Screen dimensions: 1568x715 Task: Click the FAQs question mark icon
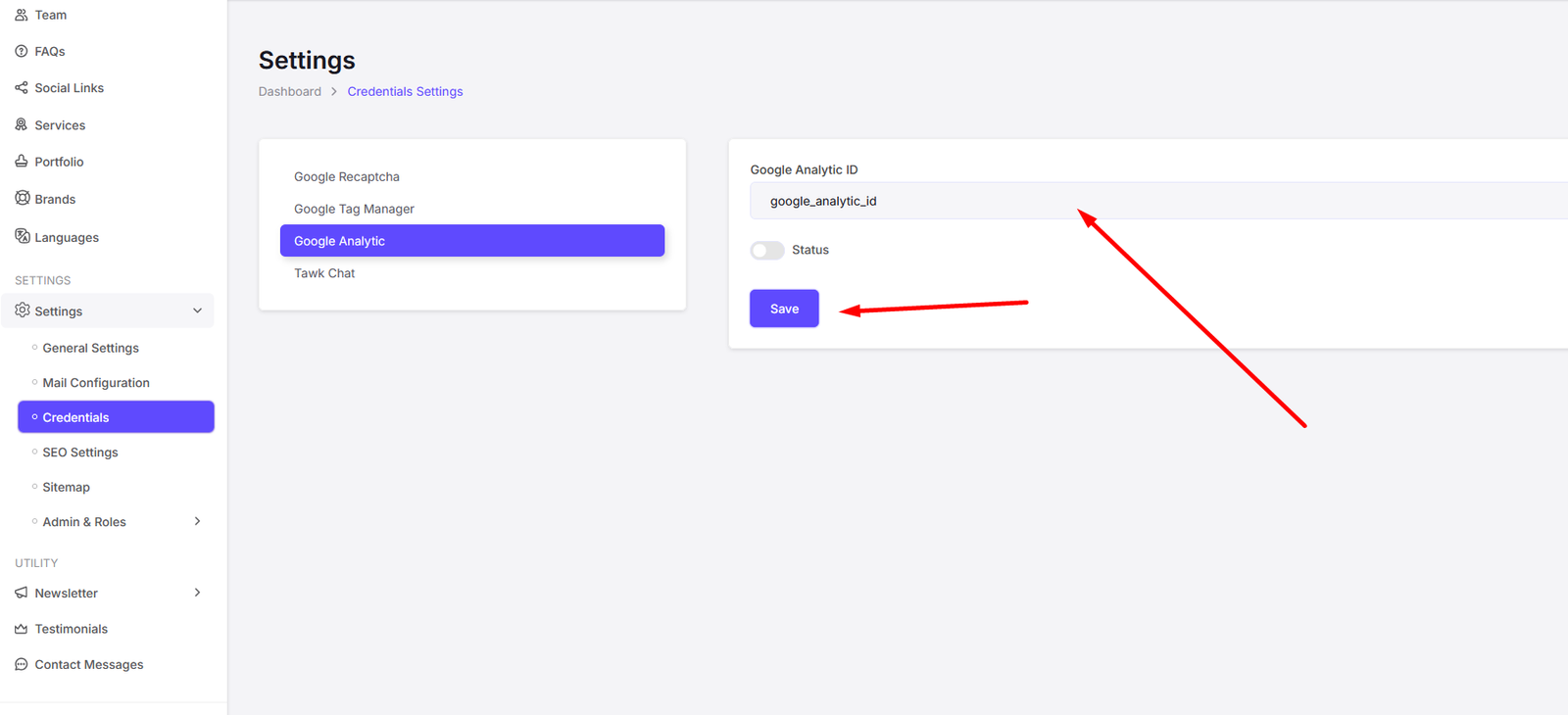click(x=22, y=51)
